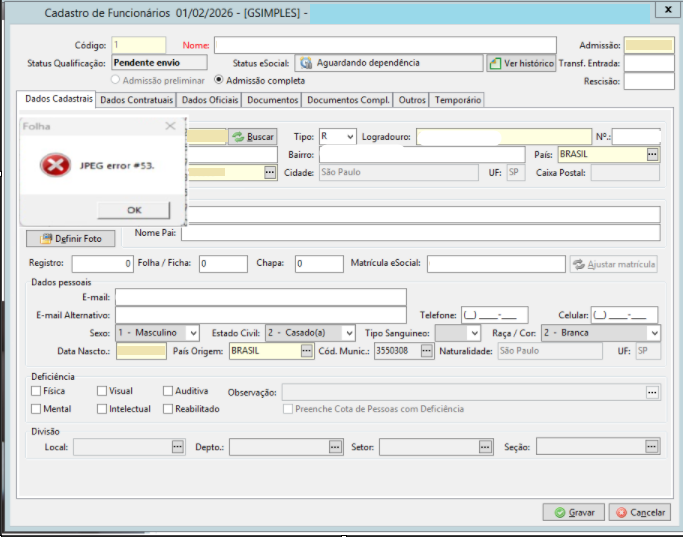Open Setor lookup ellipsis button
683x537 pixels.
[485, 447]
